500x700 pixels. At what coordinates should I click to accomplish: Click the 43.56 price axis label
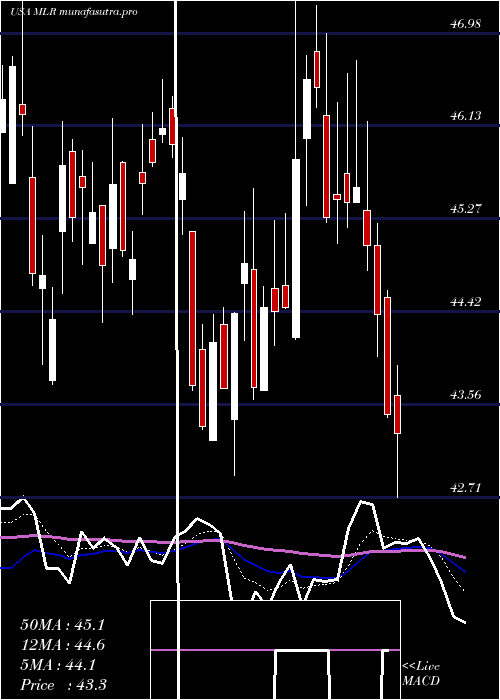pyautogui.click(x=466, y=395)
